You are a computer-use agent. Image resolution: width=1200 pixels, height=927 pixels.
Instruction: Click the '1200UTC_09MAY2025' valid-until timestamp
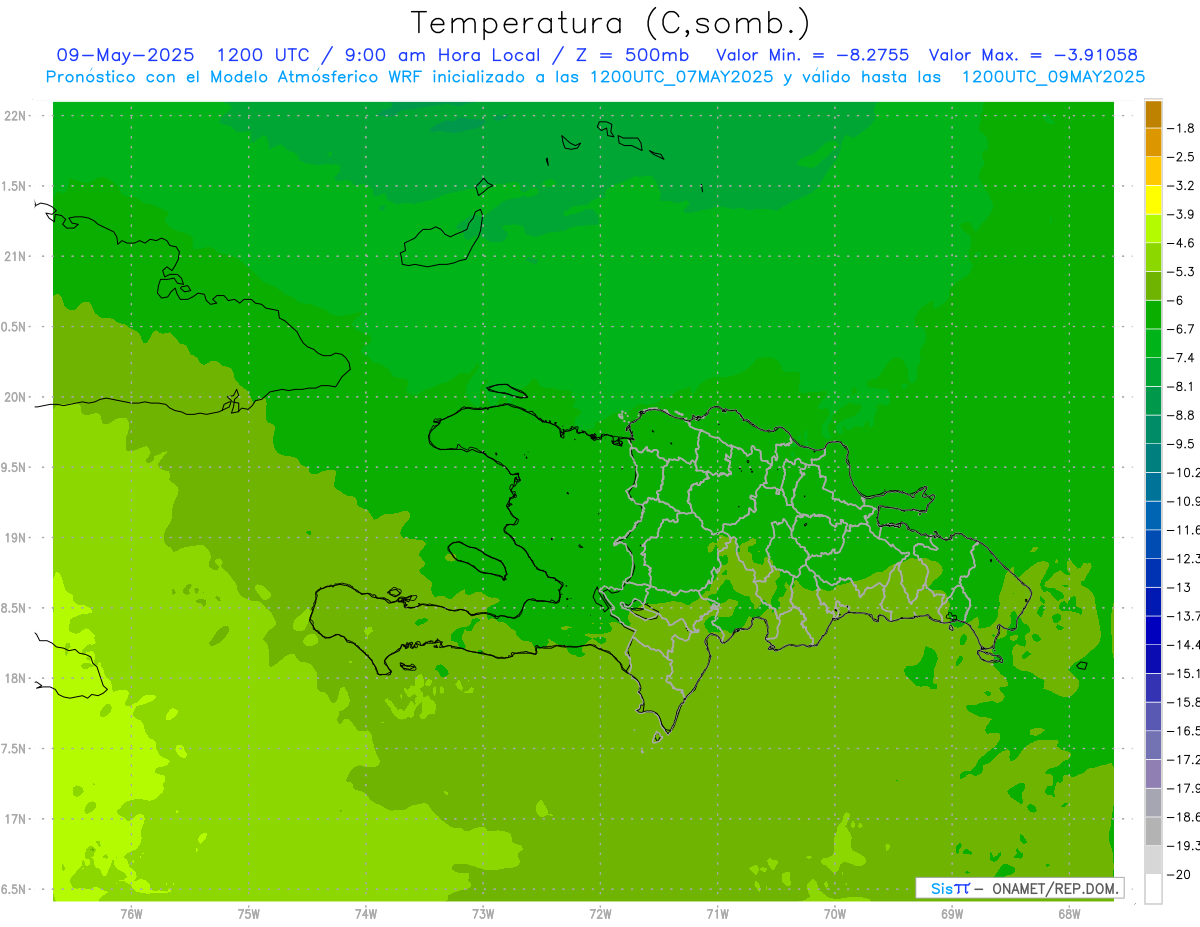coord(1052,77)
